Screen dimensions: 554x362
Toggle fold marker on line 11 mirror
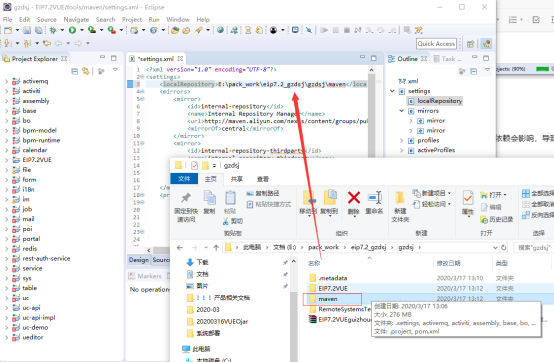click(142, 143)
